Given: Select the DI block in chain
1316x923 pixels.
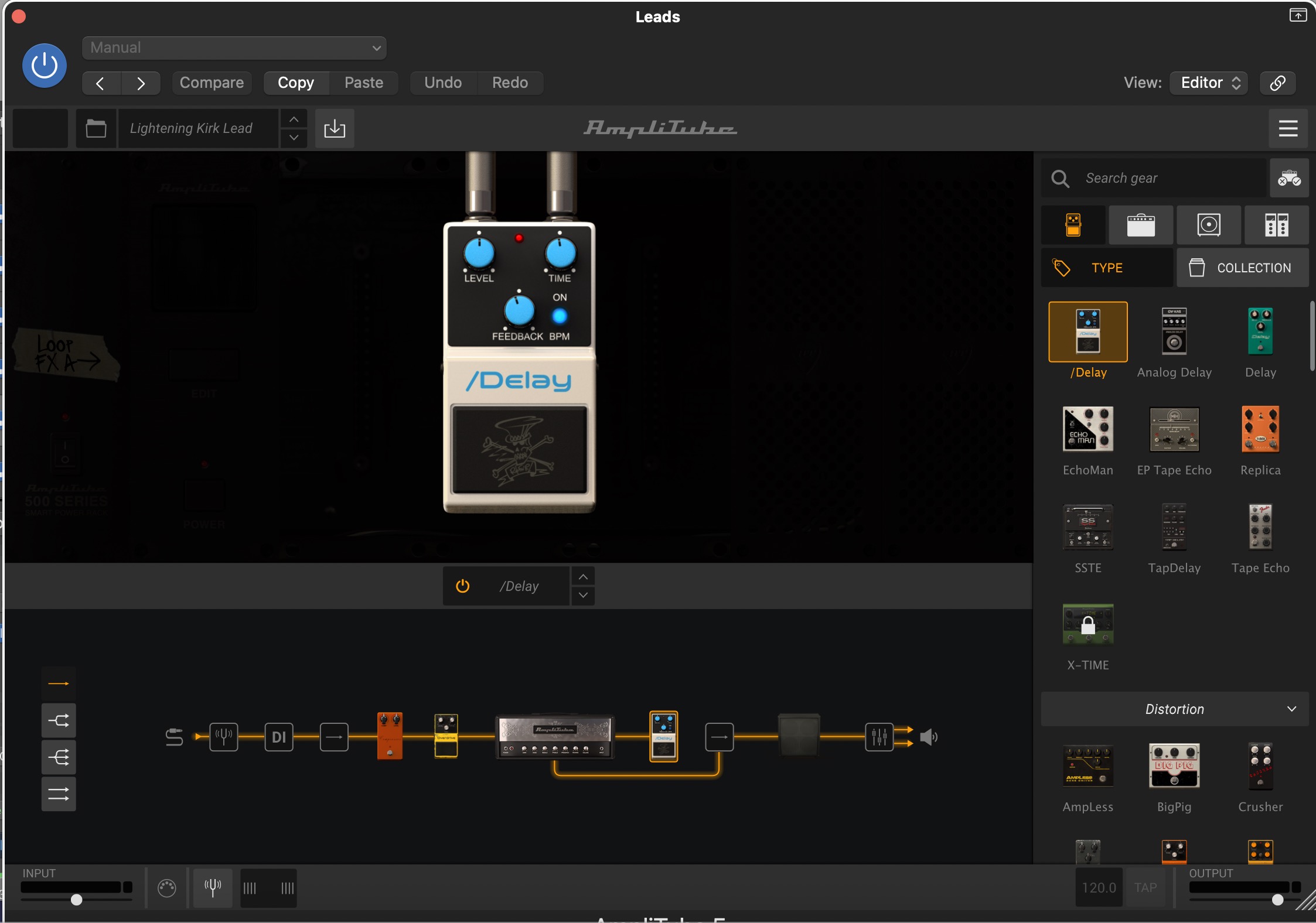Looking at the screenshot, I should tap(279, 737).
